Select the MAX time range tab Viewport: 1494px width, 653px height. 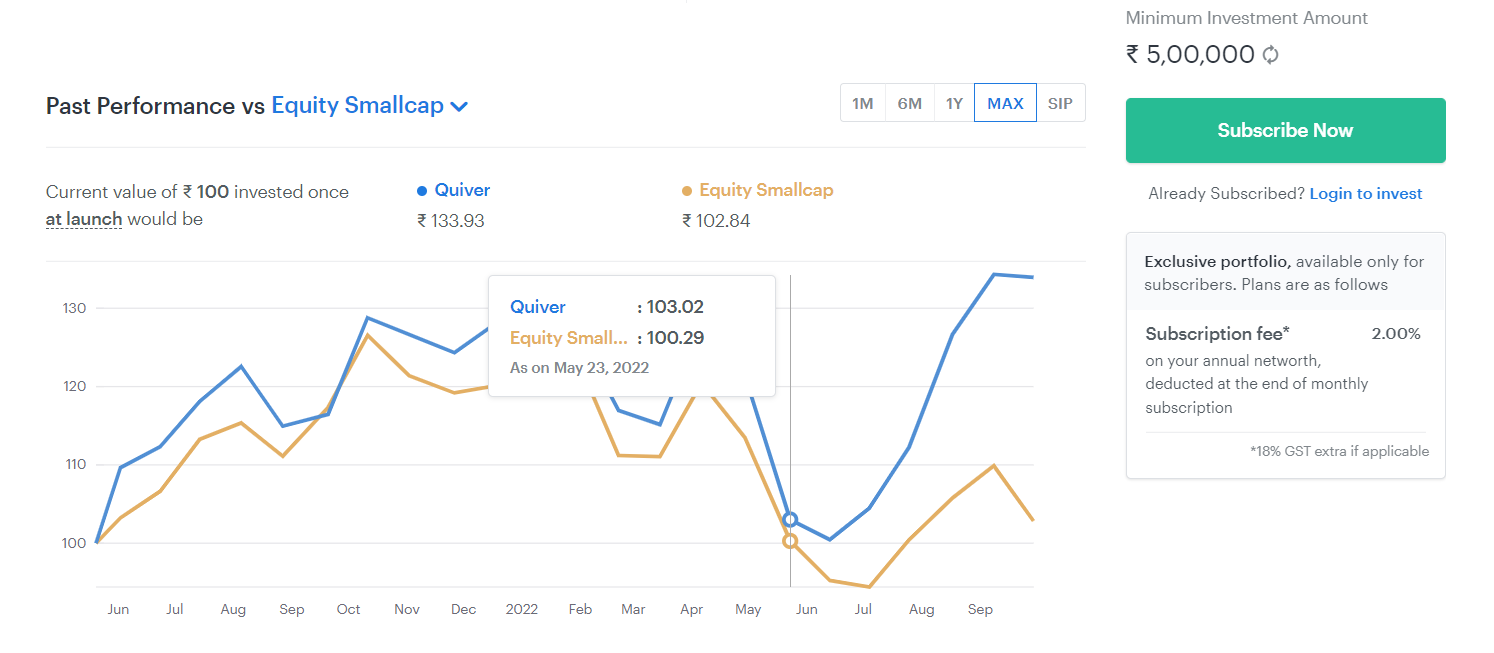[1005, 103]
